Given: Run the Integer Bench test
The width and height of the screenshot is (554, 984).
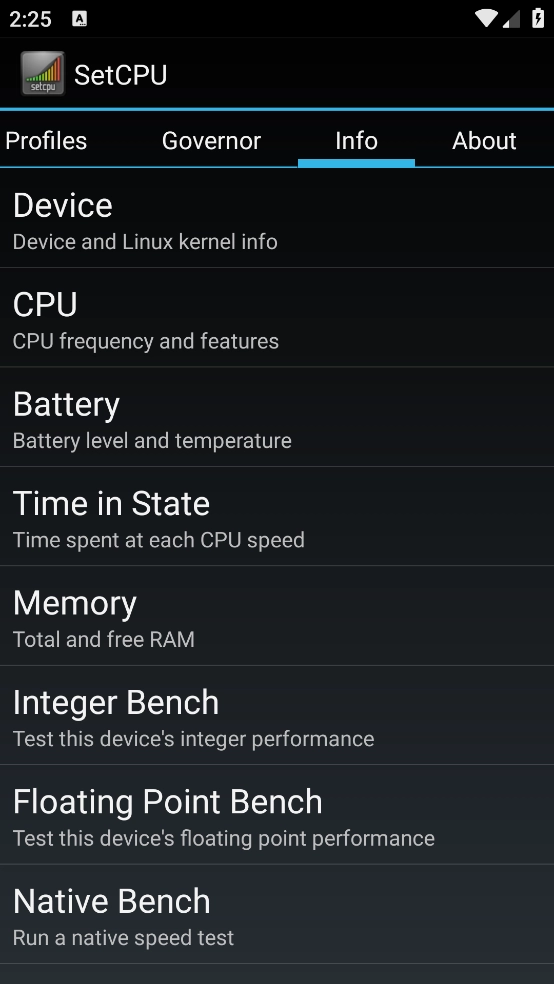Looking at the screenshot, I should point(277,715).
